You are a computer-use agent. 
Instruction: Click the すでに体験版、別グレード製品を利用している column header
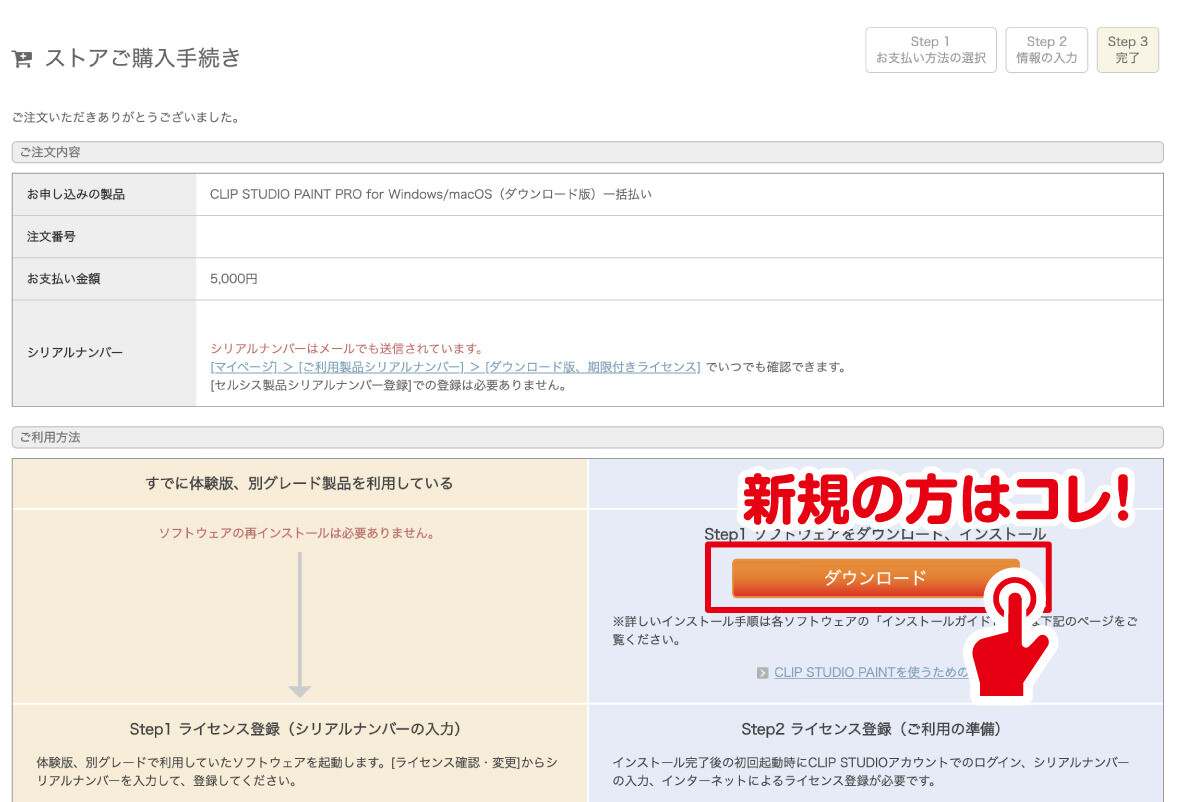[299, 484]
